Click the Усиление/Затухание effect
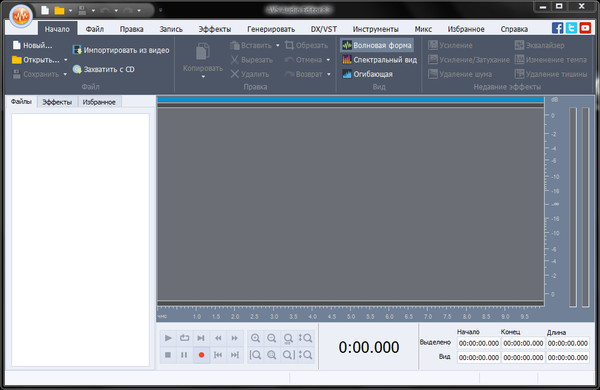600x390 pixels. point(469,60)
